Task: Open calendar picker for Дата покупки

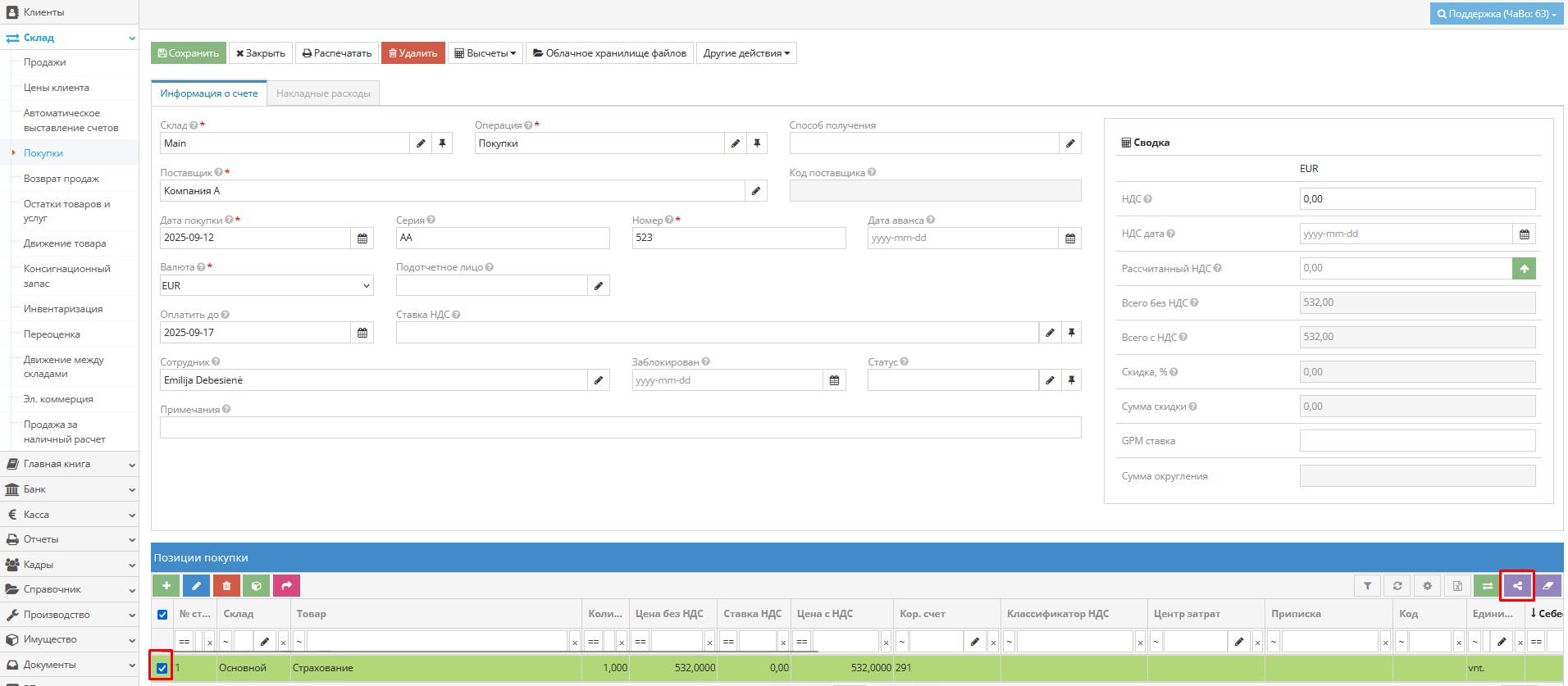Action: click(362, 238)
